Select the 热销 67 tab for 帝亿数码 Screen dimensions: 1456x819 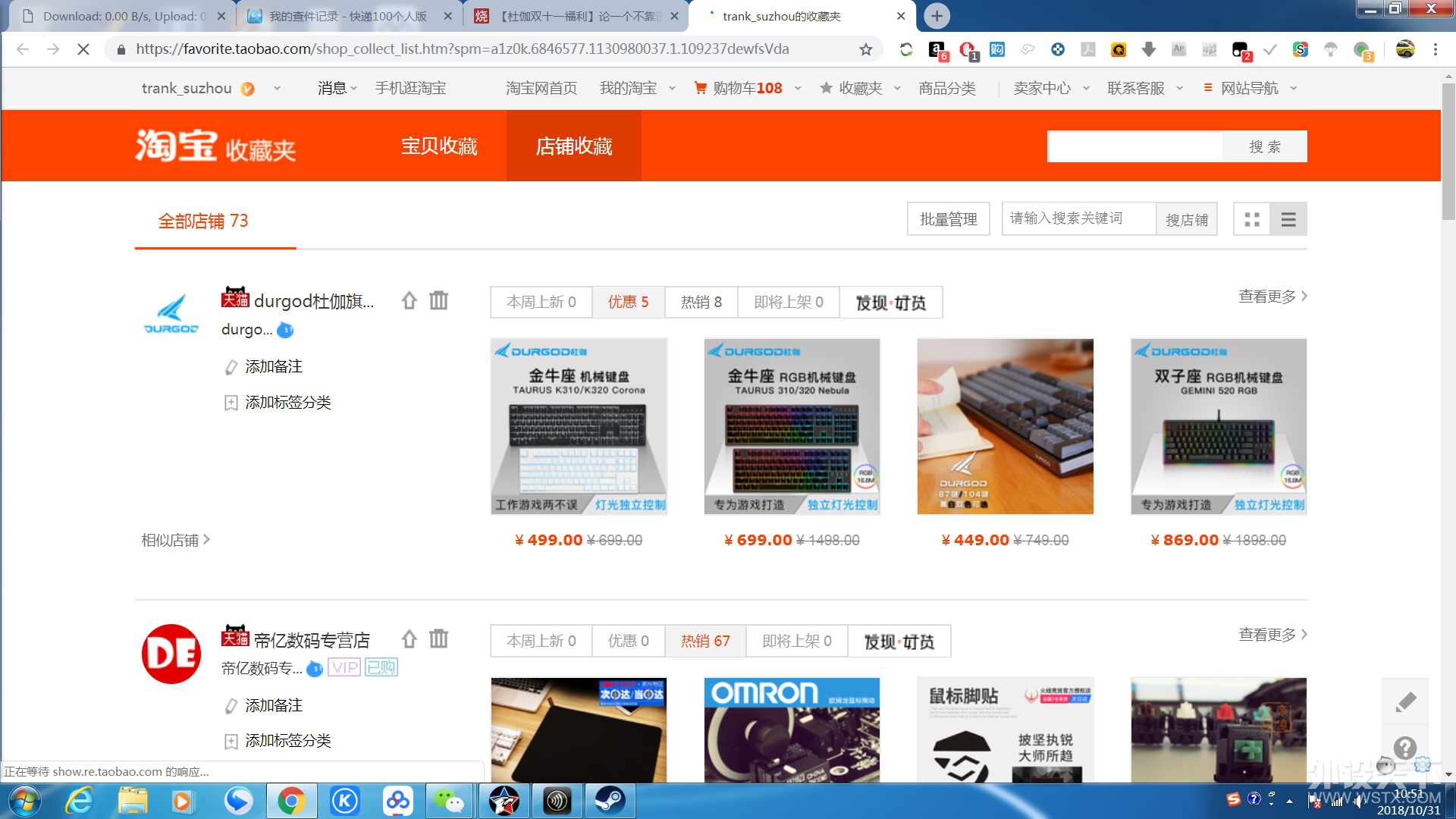pyautogui.click(x=705, y=642)
